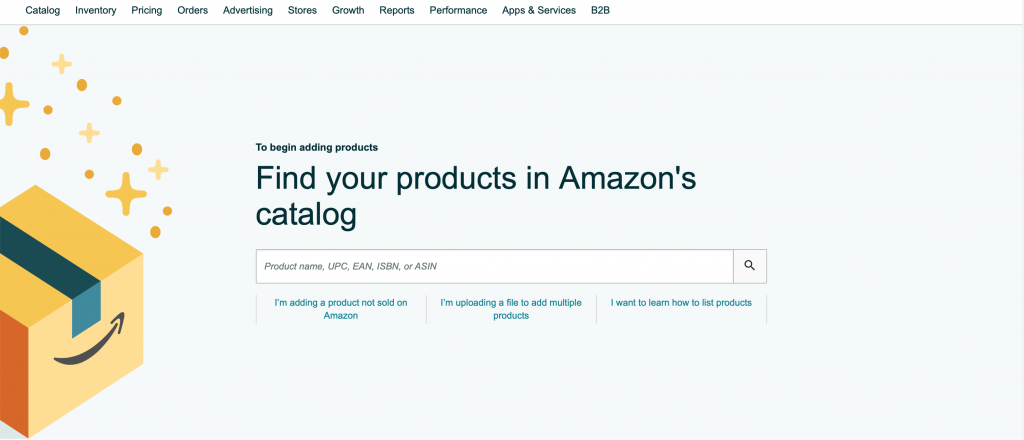The width and height of the screenshot is (1024, 440).
Task: Open the Apps & Services menu
Action: tap(539, 10)
